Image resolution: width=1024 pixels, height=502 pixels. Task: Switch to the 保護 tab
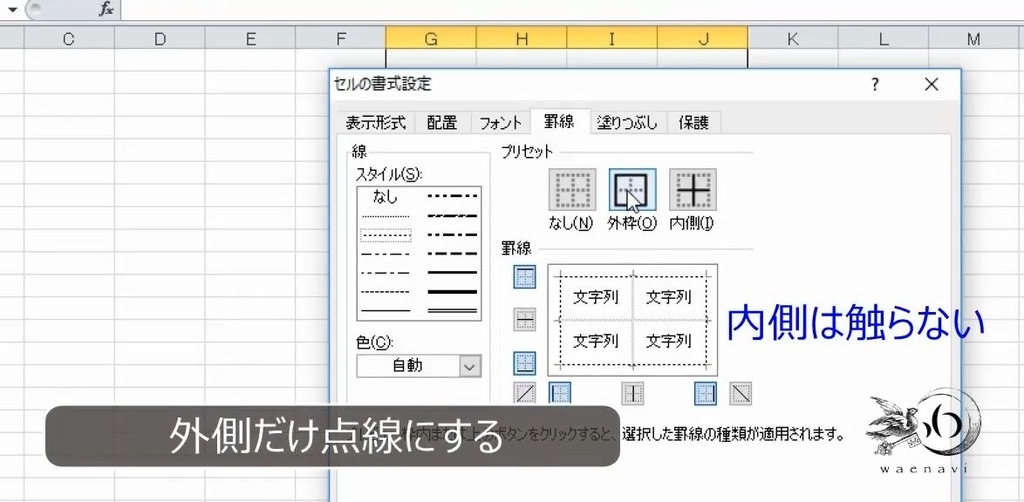point(694,122)
